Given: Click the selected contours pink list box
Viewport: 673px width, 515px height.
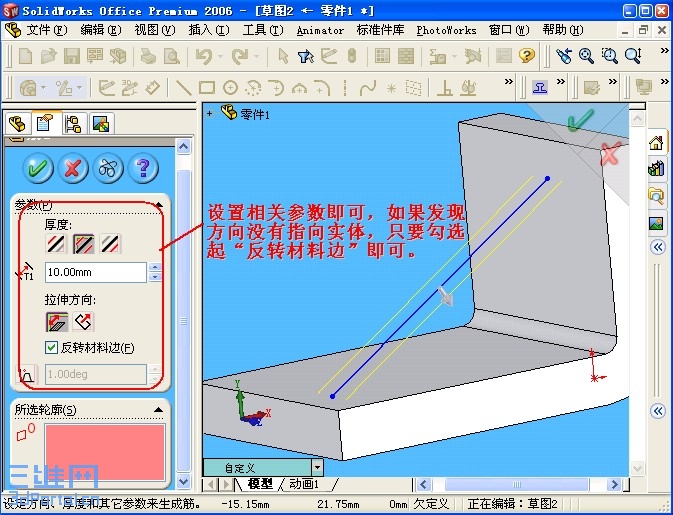Looking at the screenshot, I should pyautogui.click(x=105, y=452).
